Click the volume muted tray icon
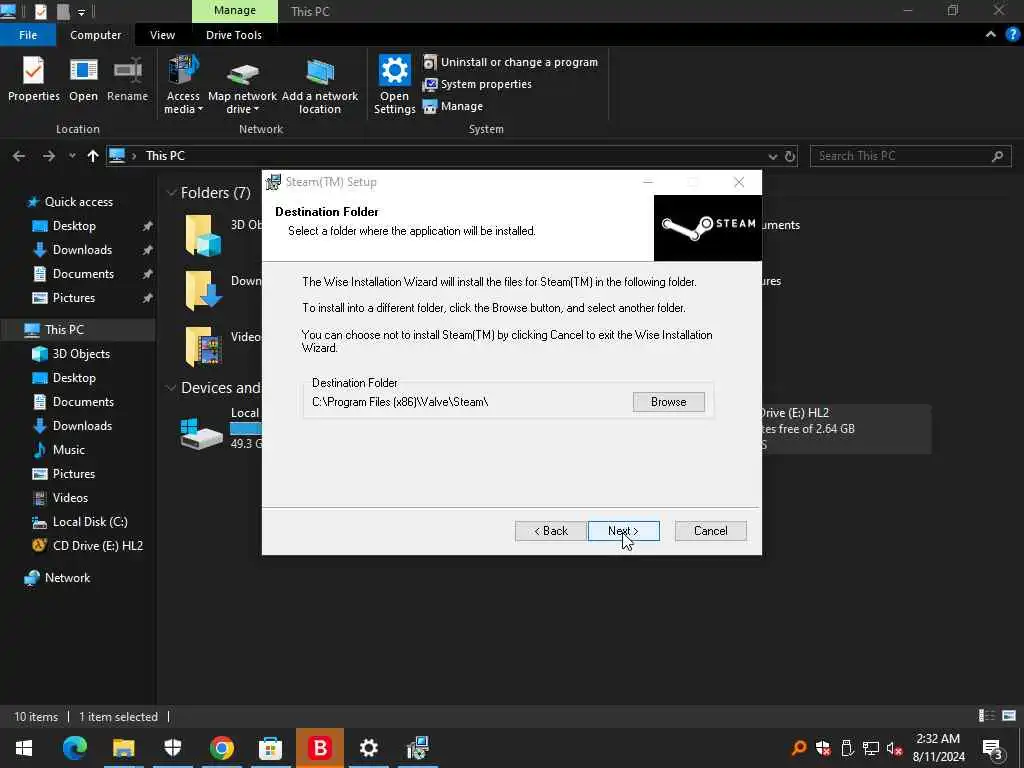1024x768 pixels. click(x=894, y=748)
